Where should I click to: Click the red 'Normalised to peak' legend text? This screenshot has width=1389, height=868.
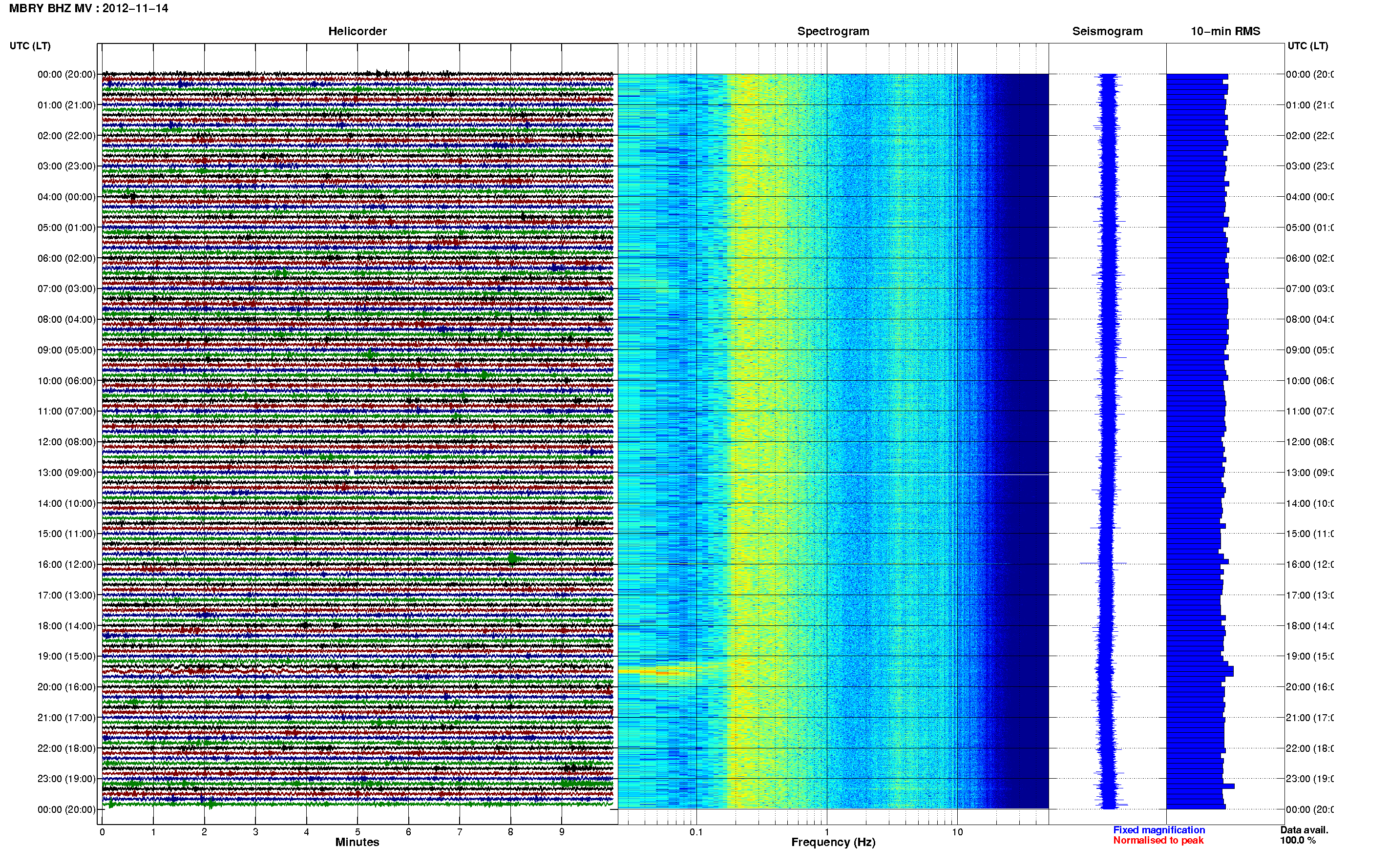tap(1158, 841)
